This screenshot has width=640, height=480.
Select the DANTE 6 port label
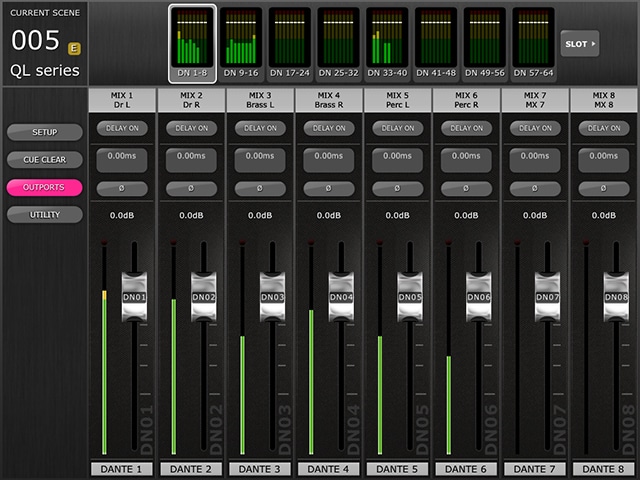(467, 469)
